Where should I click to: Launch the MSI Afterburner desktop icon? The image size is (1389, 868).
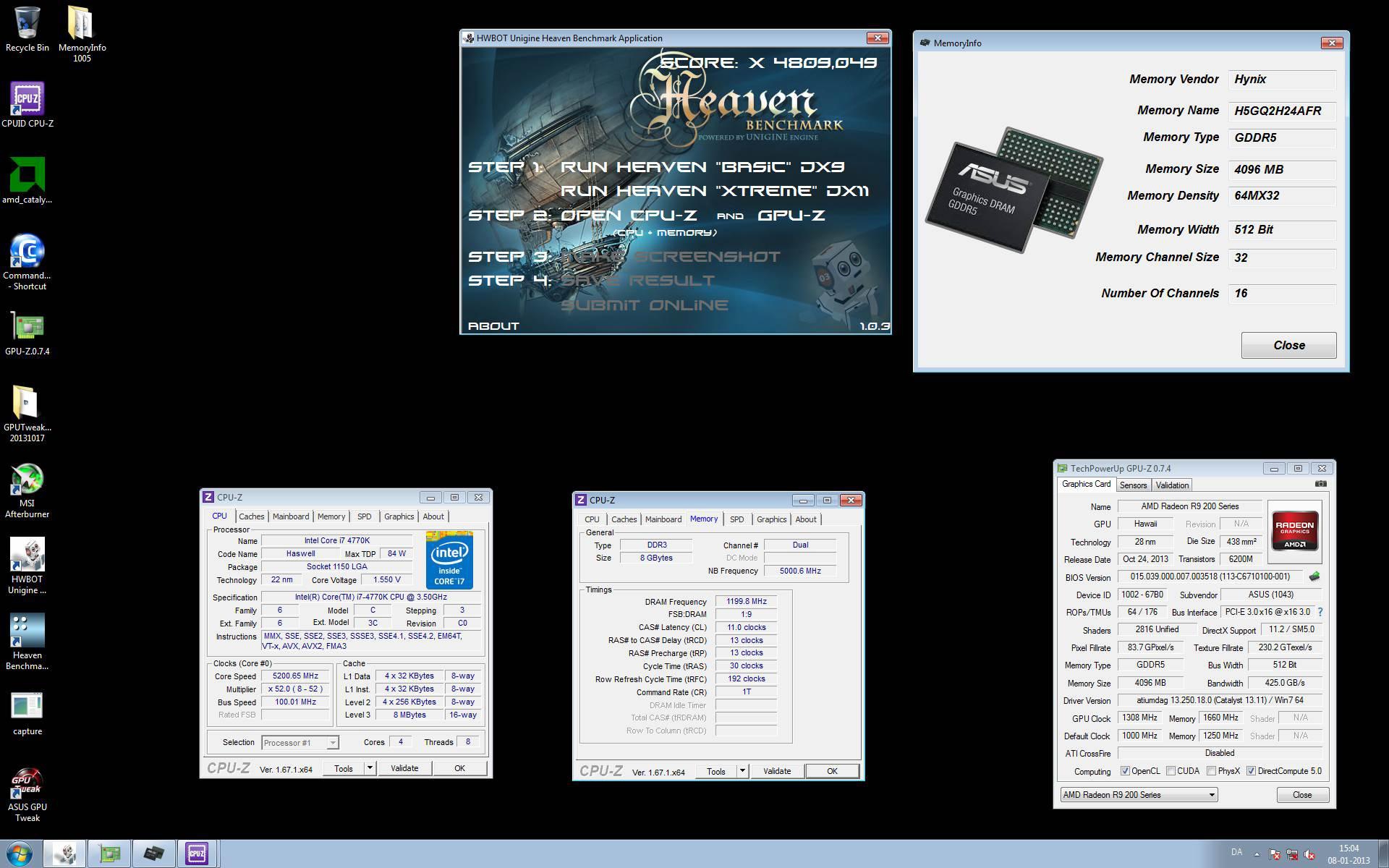coord(27,490)
